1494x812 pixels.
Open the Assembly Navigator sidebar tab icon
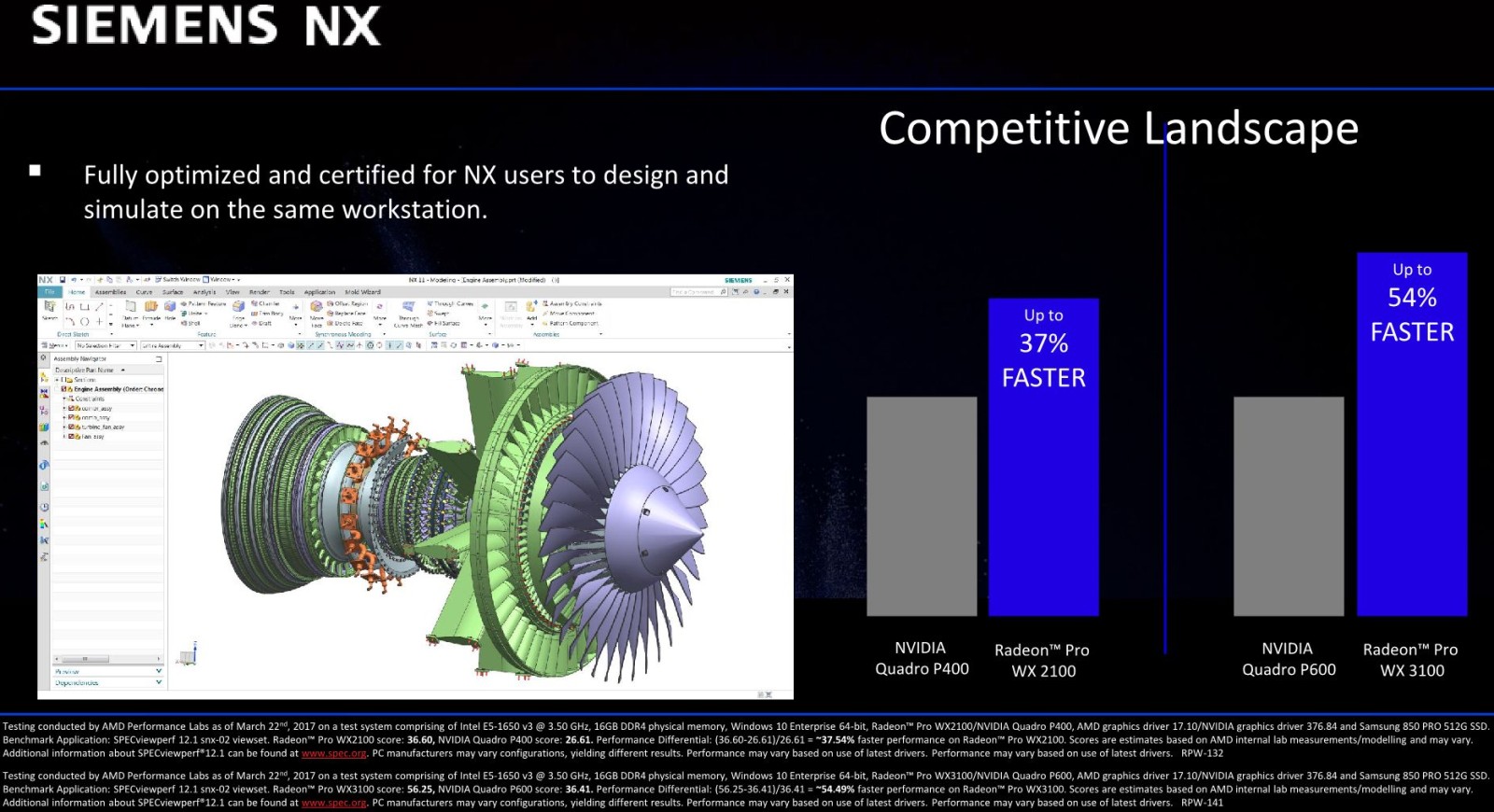(44, 379)
